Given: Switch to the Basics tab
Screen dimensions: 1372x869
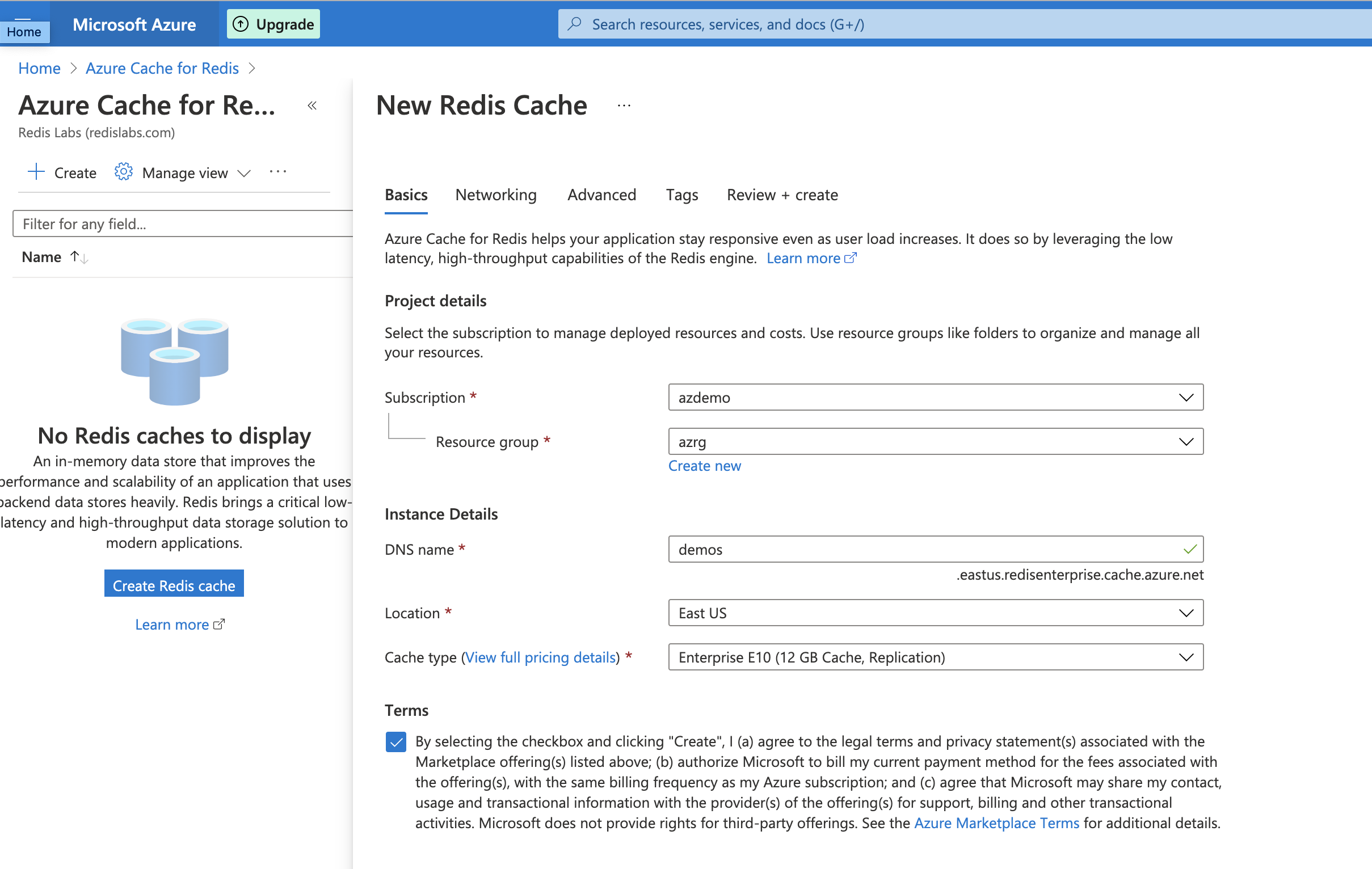Looking at the screenshot, I should tap(406, 195).
